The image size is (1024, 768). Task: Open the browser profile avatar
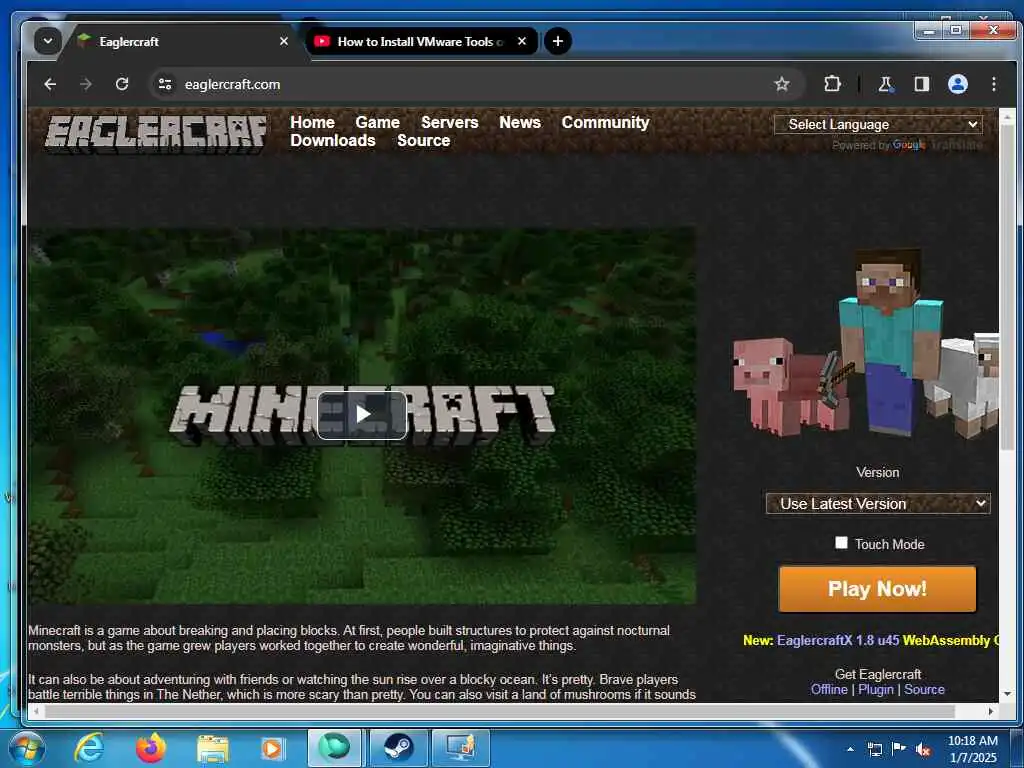[957, 84]
